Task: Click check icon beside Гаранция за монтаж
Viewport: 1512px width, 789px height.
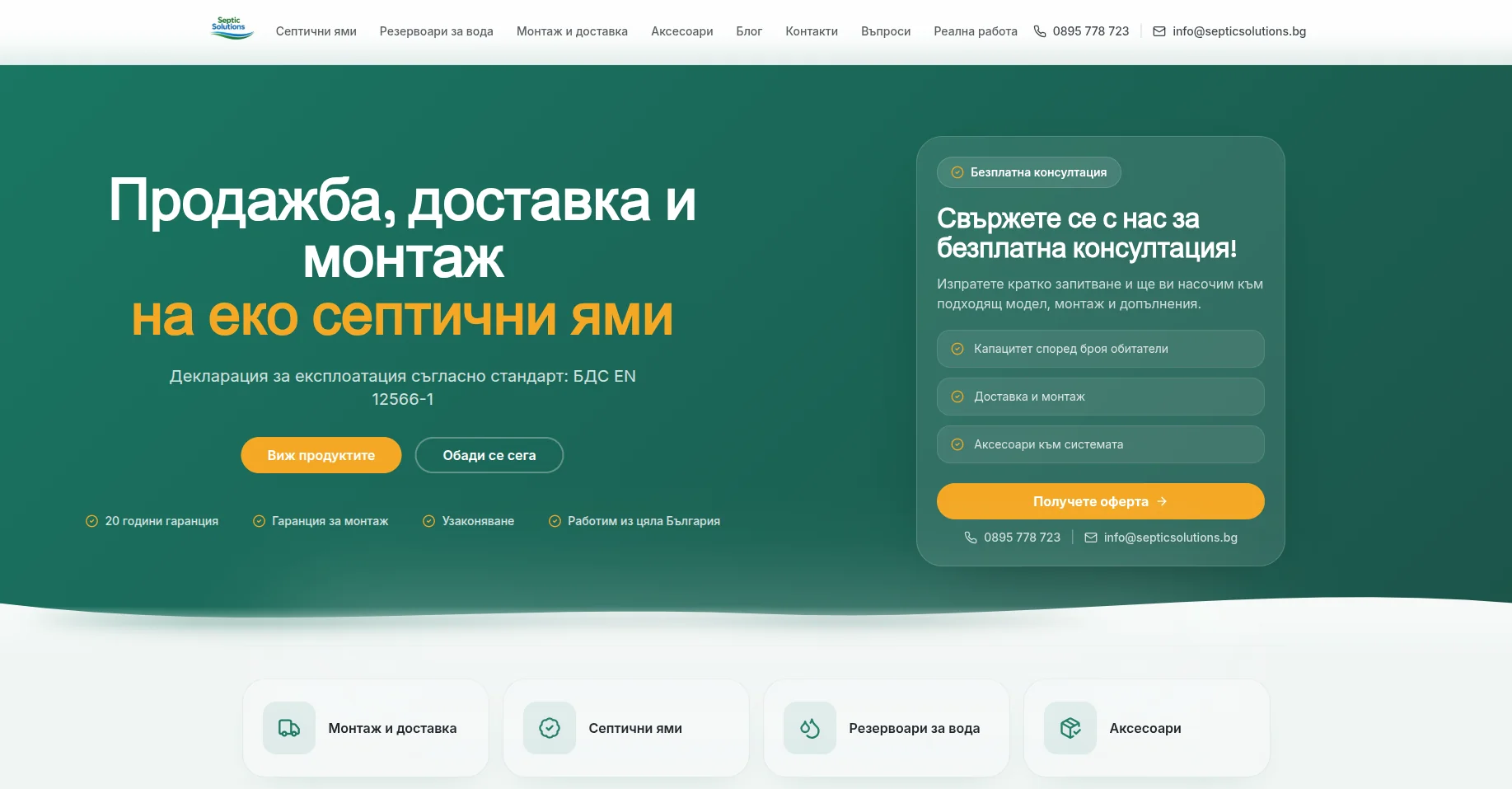Action: (259, 521)
